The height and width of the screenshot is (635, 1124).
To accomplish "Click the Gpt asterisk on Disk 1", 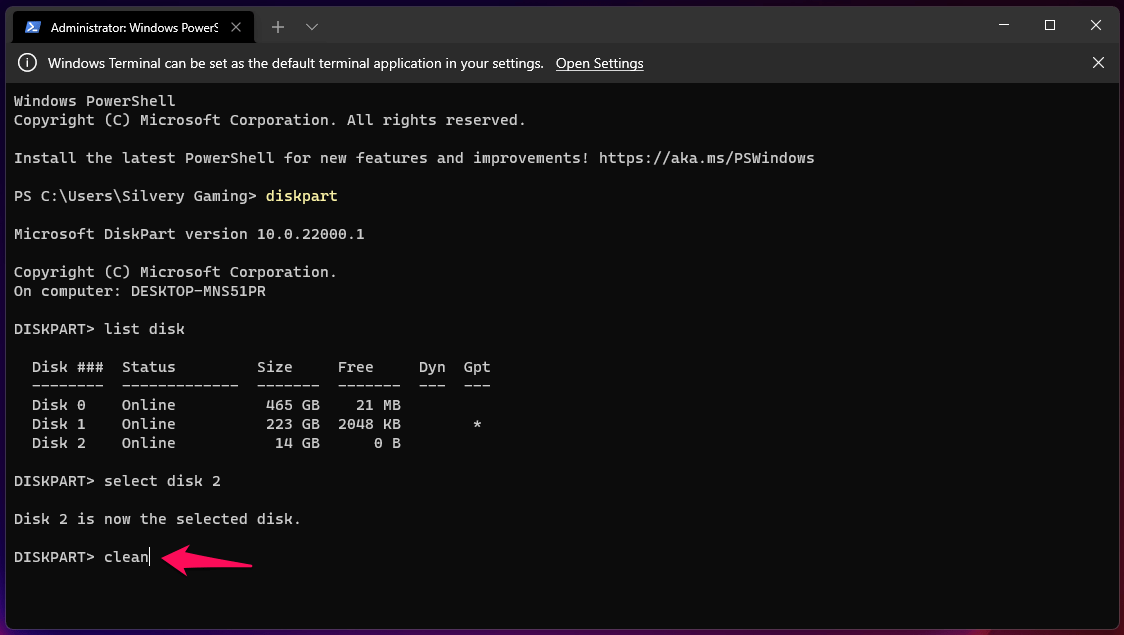I will pyautogui.click(x=477, y=425).
